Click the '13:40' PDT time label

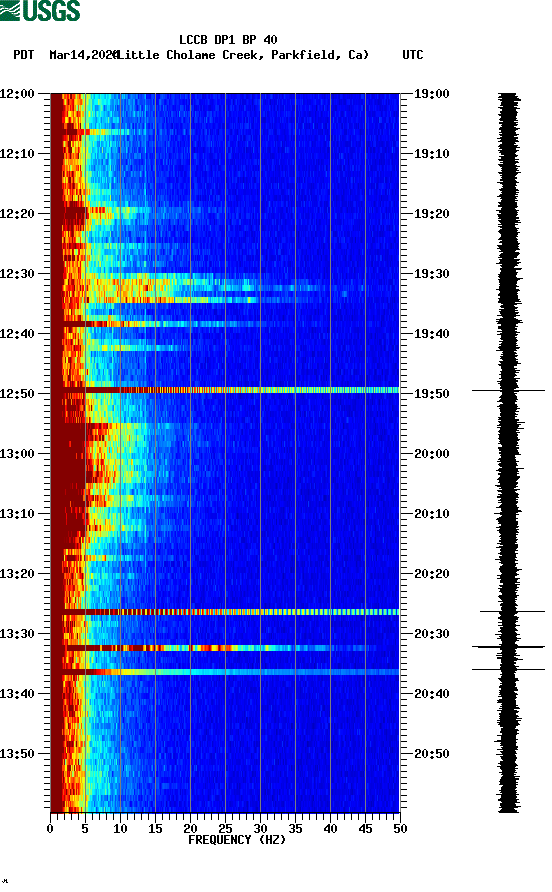pyautogui.click(x=17, y=693)
